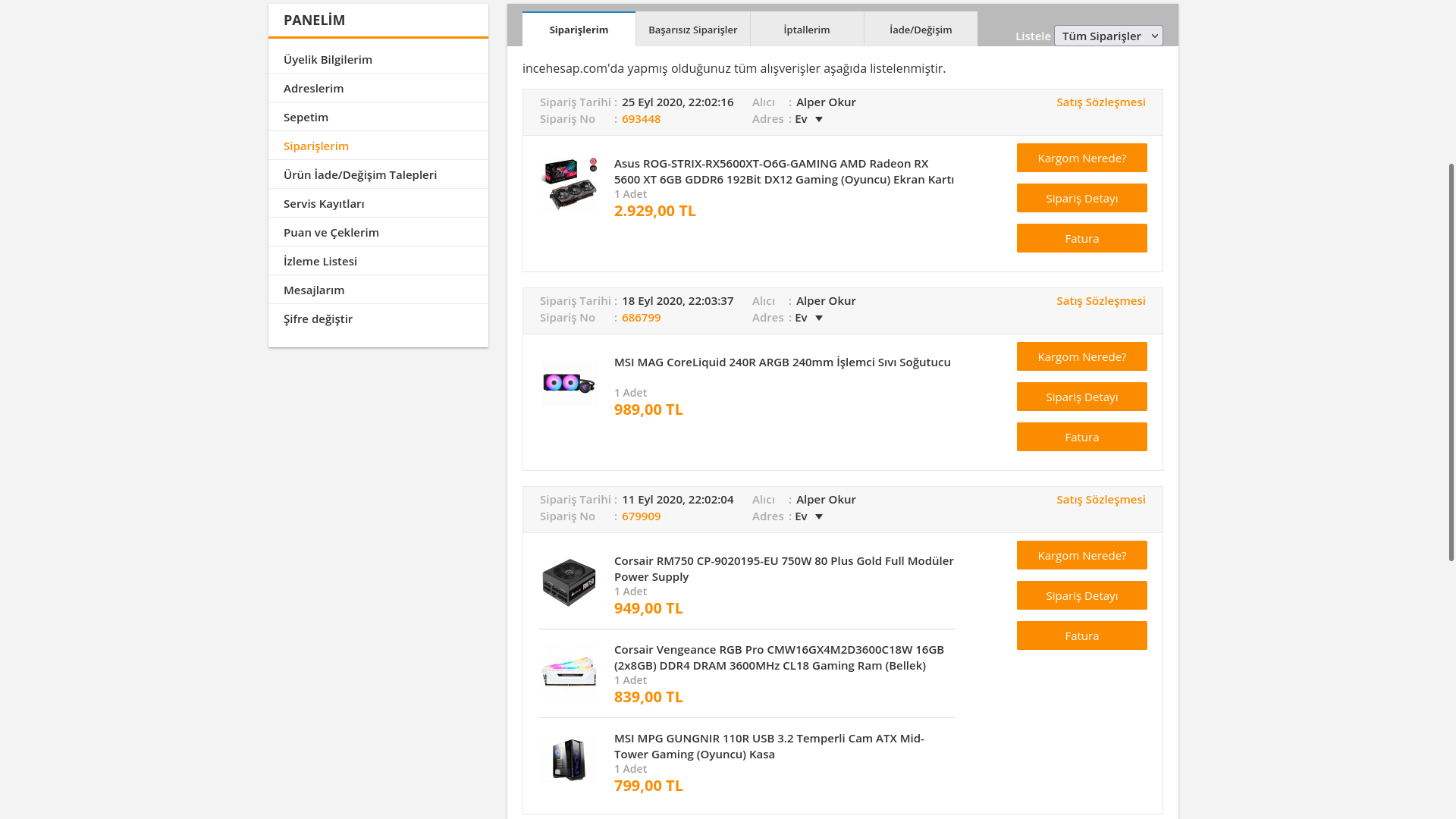Click Fatura for the Asus Radeon order
Screen dimensions: 1456x819
click(x=1081, y=238)
